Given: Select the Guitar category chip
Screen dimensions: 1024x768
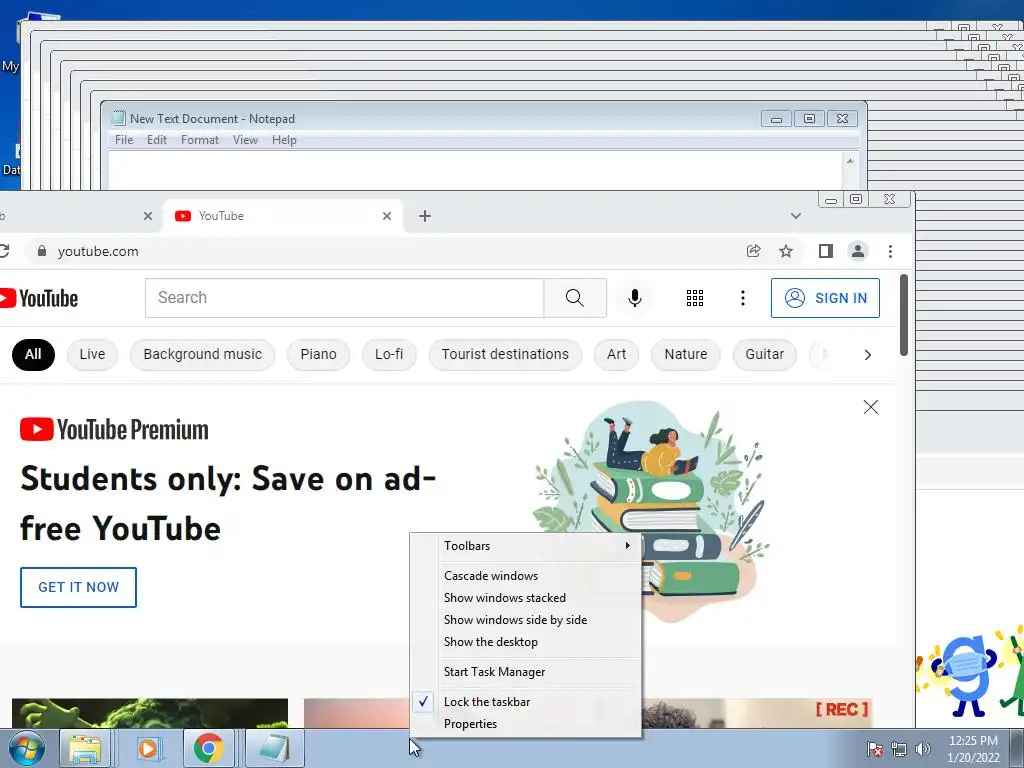Looking at the screenshot, I should pyautogui.click(x=764, y=355).
